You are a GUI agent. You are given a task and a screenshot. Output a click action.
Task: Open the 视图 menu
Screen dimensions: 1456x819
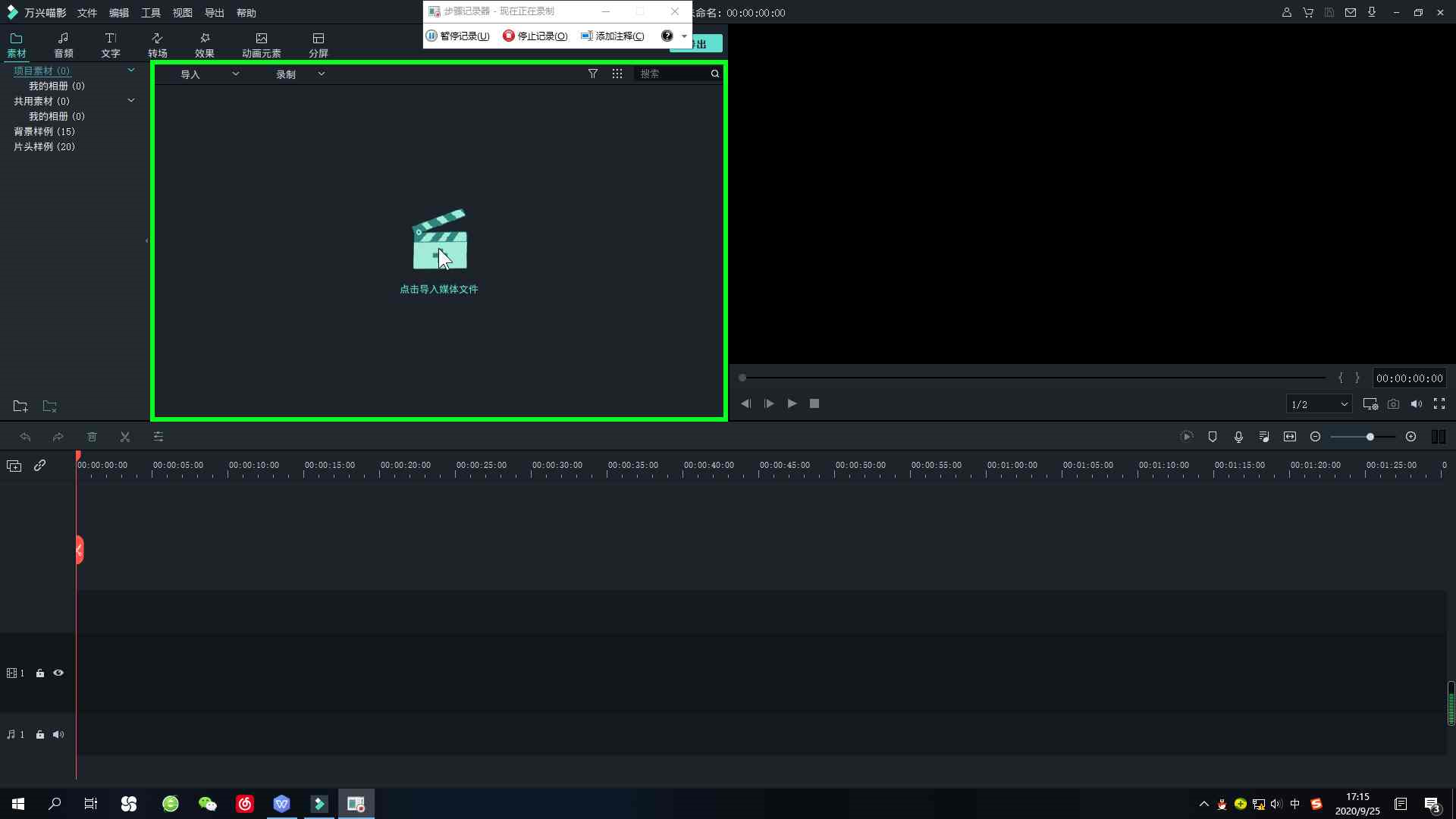[182, 13]
